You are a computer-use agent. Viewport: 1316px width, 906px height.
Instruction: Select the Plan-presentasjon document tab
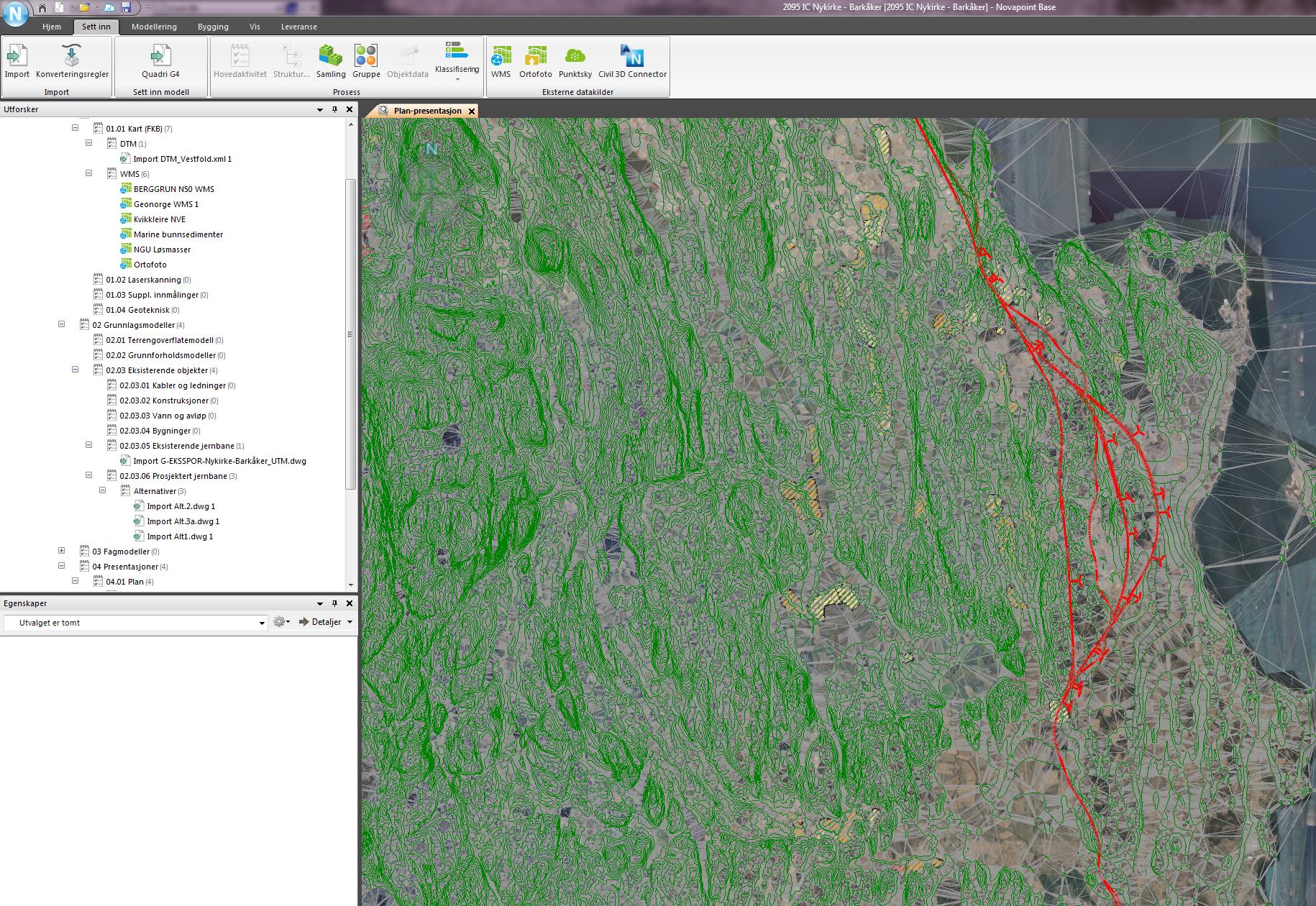click(421, 111)
